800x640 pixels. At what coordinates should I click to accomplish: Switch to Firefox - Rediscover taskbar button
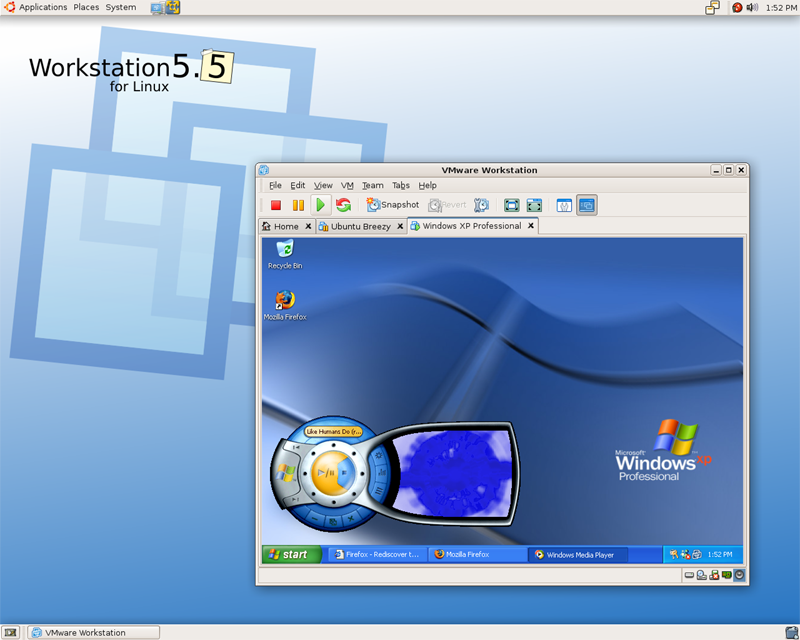click(377, 554)
